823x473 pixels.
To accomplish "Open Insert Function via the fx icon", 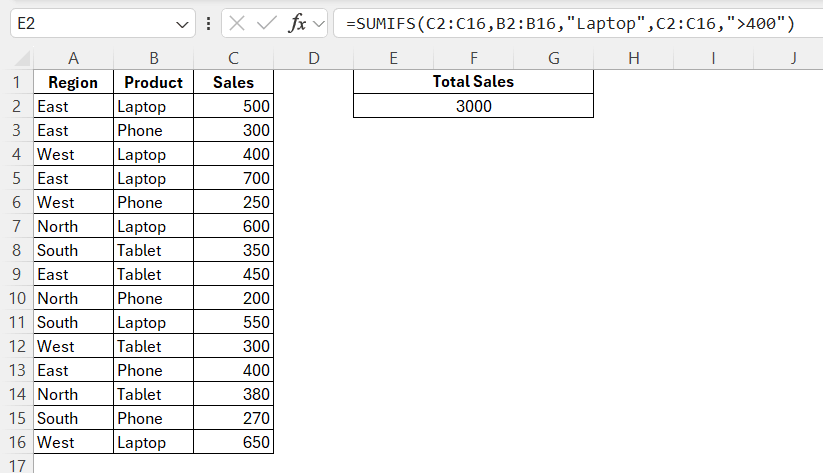I will tap(297, 24).
